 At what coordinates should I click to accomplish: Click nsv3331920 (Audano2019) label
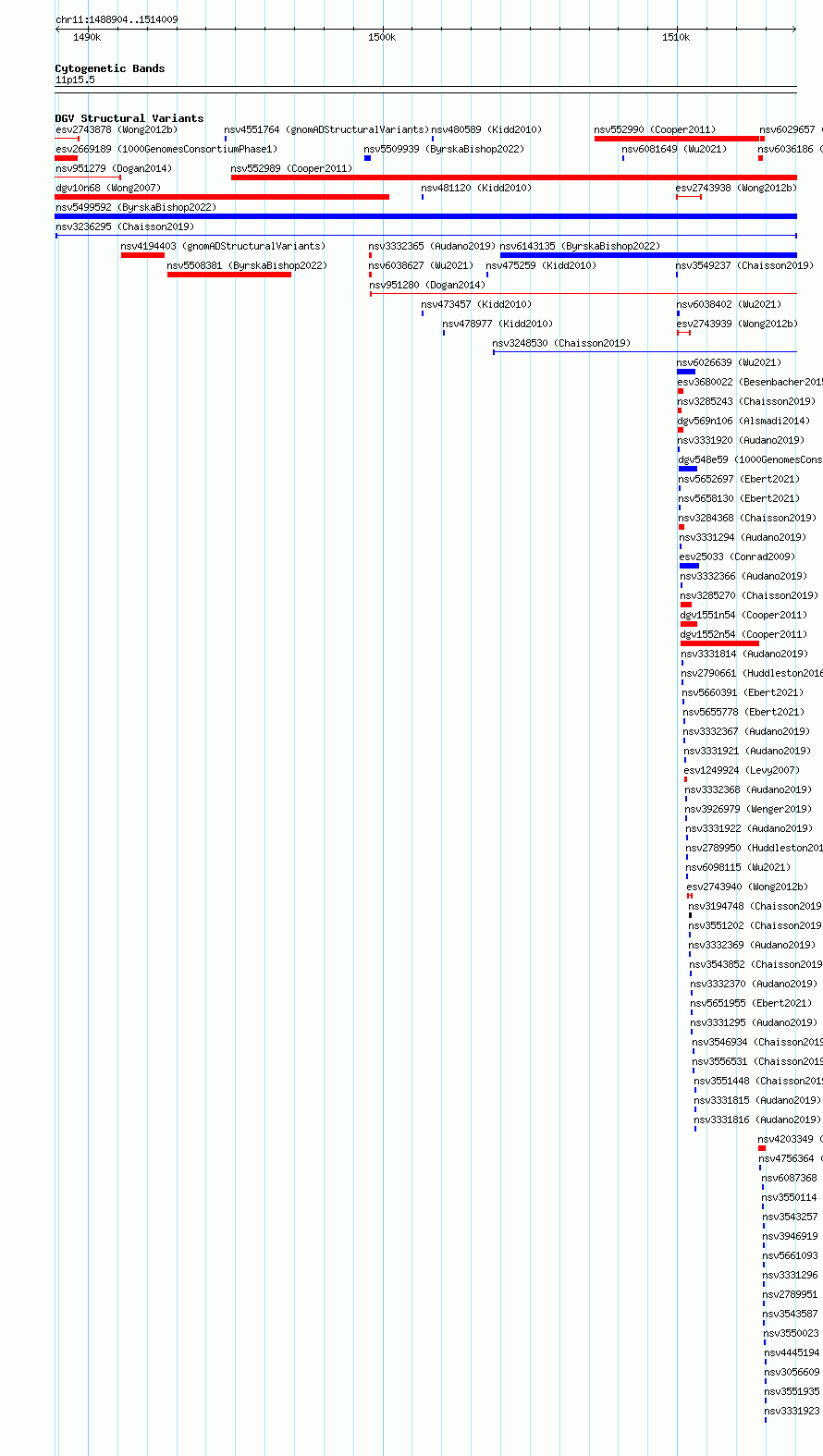pos(742,440)
